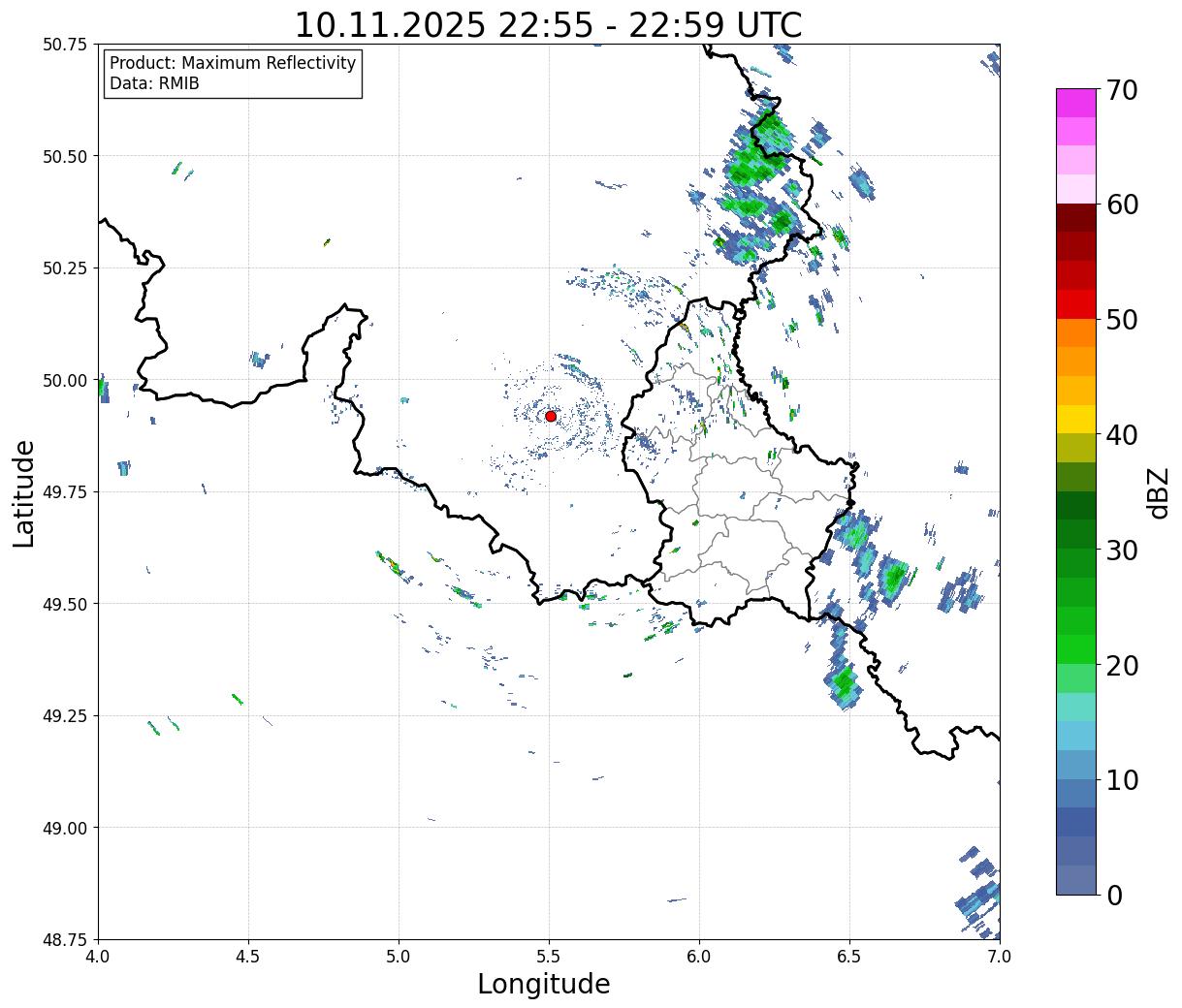Click the colorbar tick label "40"
The width and height of the screenshot is (1182, 1008).
pos(1123,435)
